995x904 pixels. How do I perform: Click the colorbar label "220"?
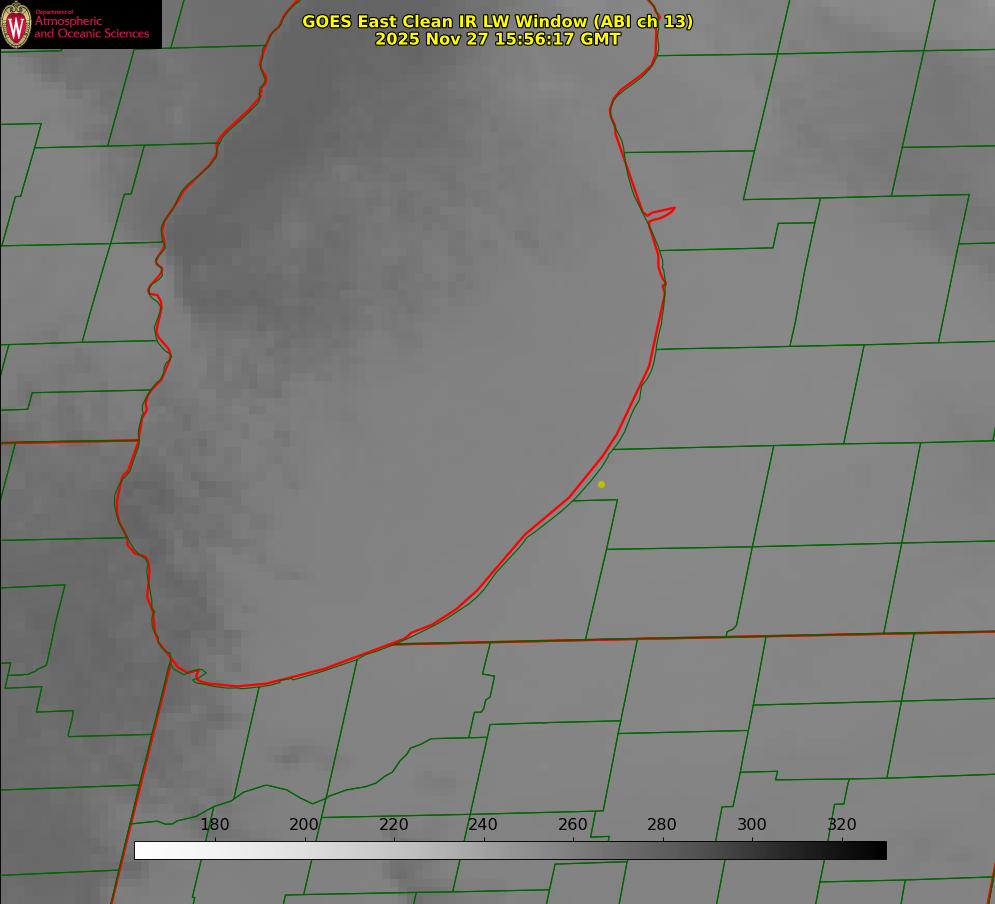coord(393,824)
